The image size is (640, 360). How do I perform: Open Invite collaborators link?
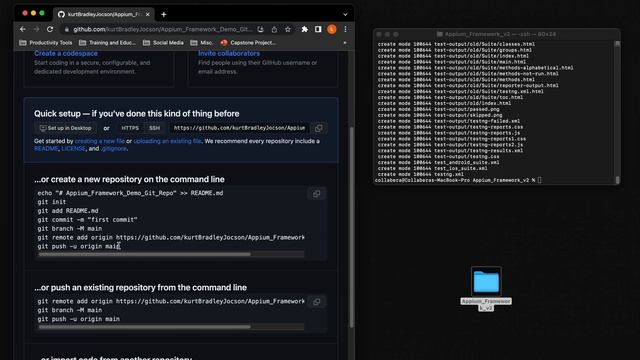(x=229, y=53)
